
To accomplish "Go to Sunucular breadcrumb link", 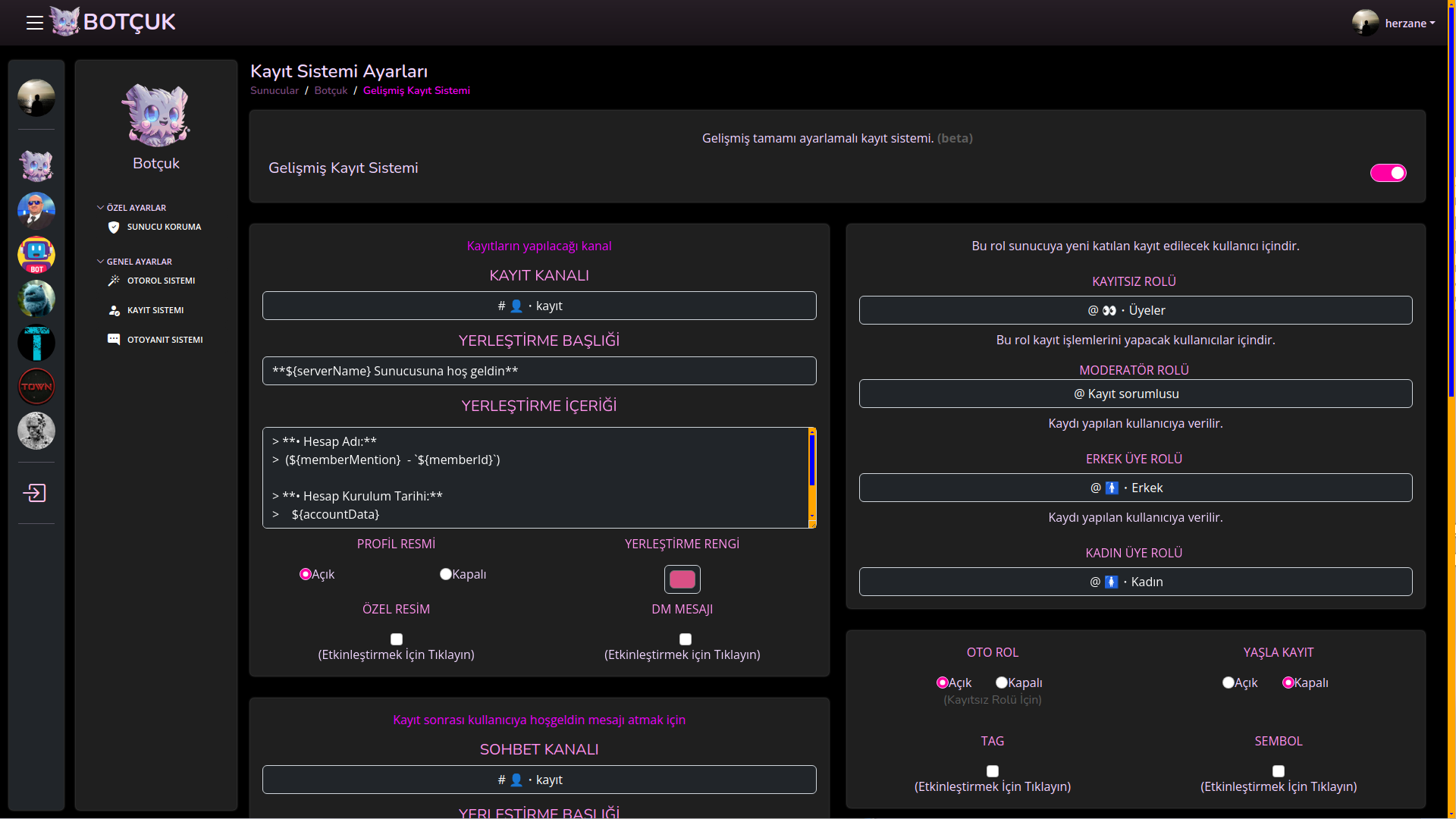I will coord(275,90).
